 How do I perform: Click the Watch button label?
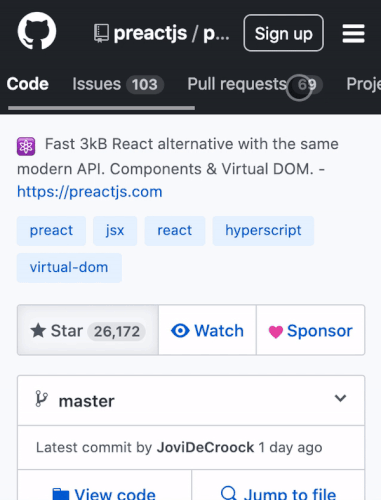pyautogui.click(x=219, y=331)
